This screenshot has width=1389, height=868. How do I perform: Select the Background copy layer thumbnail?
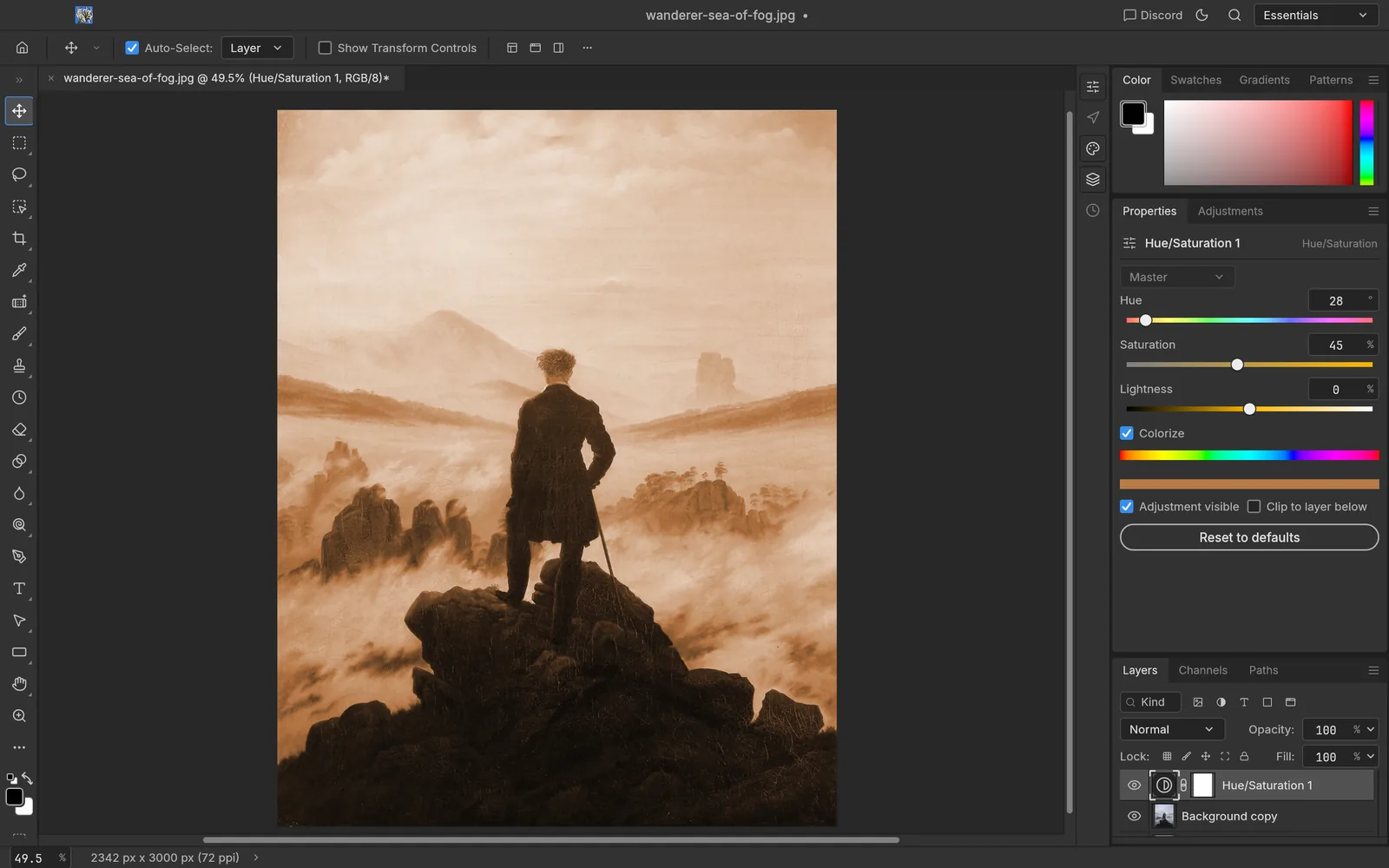point(1164,817)
